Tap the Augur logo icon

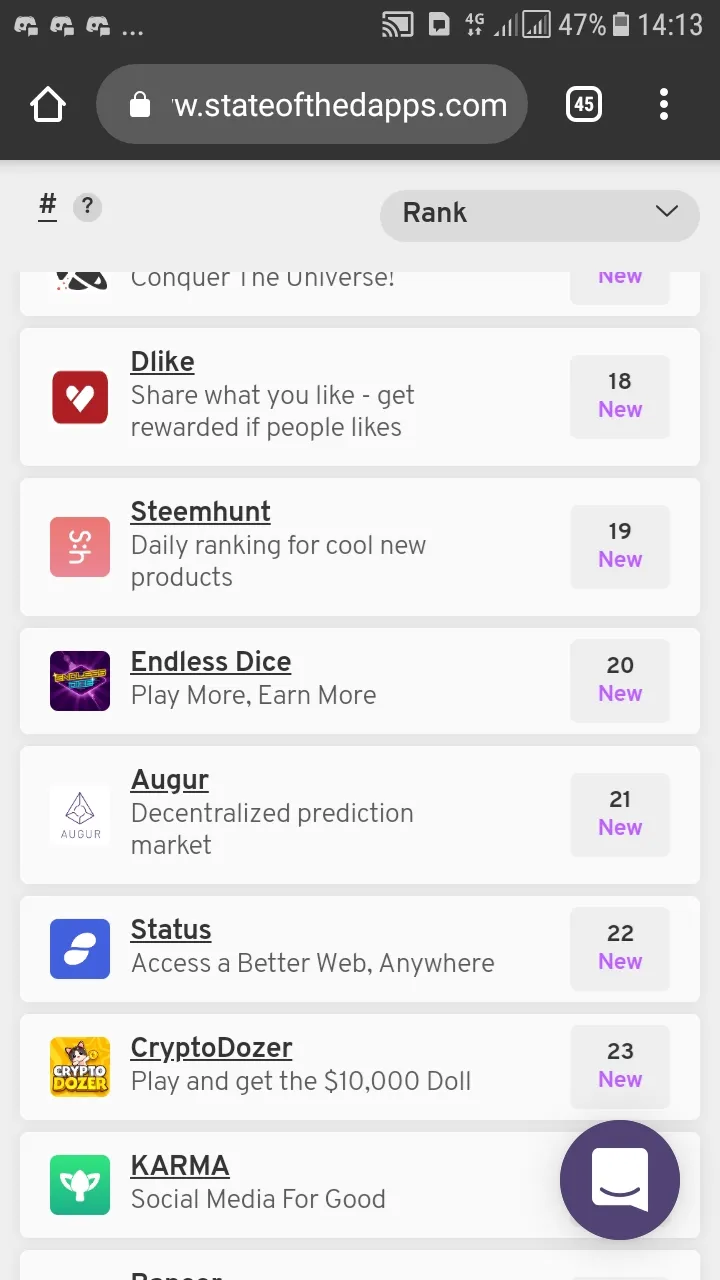tap(80, 815)
